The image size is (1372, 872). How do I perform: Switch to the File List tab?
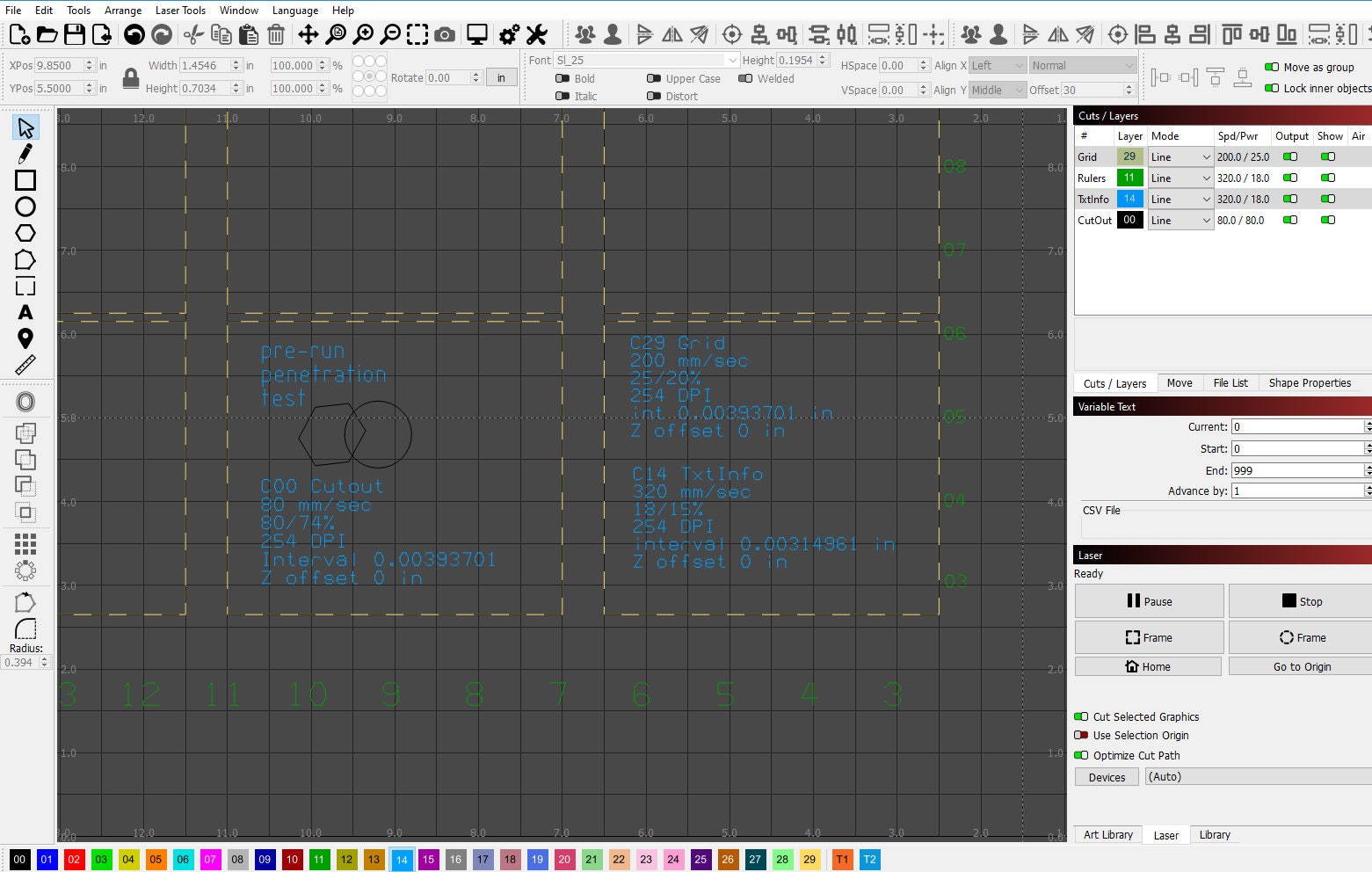pos(1230,382)
